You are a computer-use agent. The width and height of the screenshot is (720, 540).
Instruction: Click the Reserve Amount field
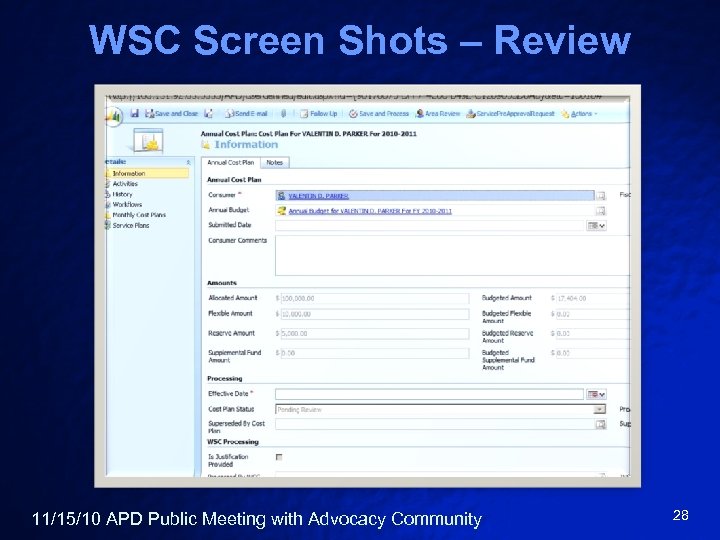pos(375,333)
